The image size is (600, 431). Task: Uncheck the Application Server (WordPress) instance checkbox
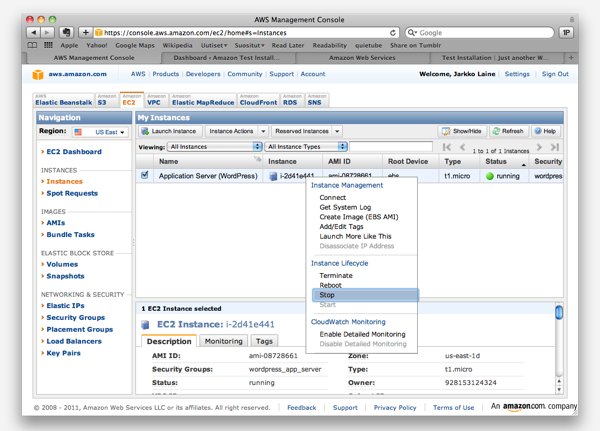[x=146, y=175]
